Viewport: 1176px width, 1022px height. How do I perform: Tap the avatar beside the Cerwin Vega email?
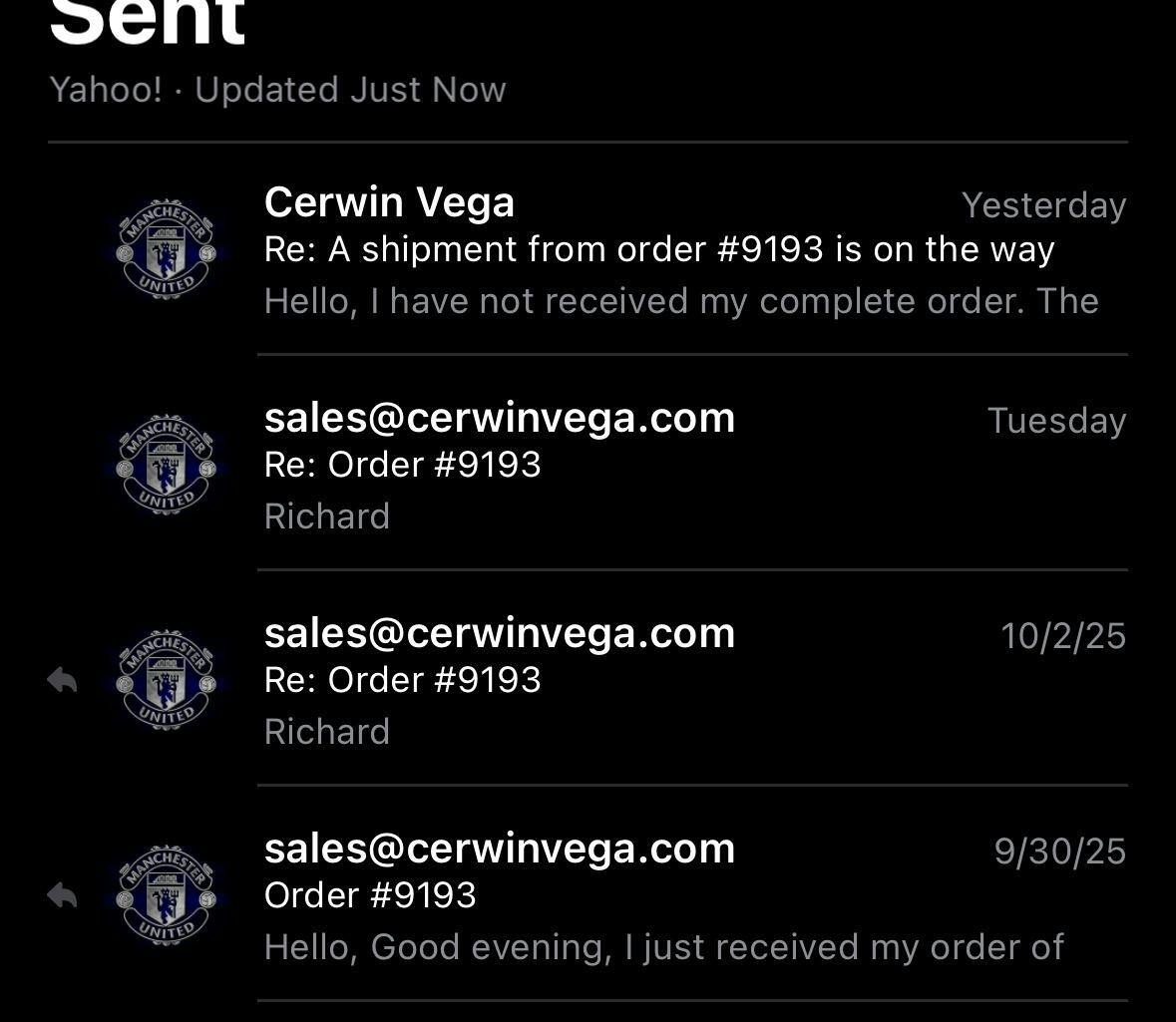click(166, 249)
